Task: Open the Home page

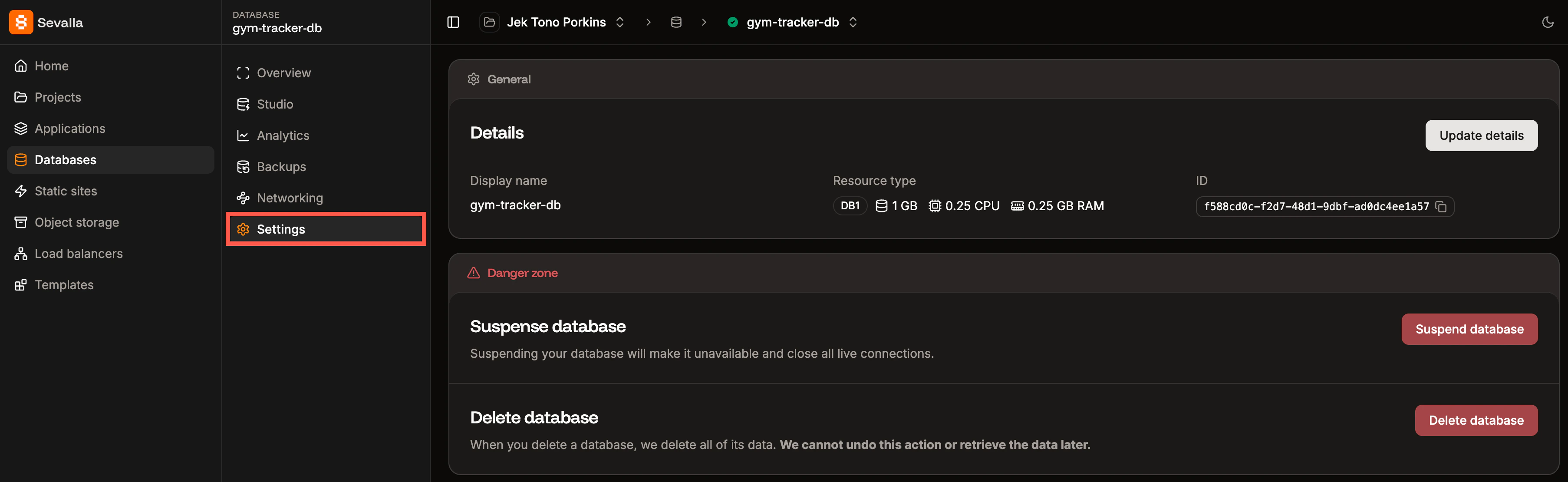Action: [x=110, y=66]
